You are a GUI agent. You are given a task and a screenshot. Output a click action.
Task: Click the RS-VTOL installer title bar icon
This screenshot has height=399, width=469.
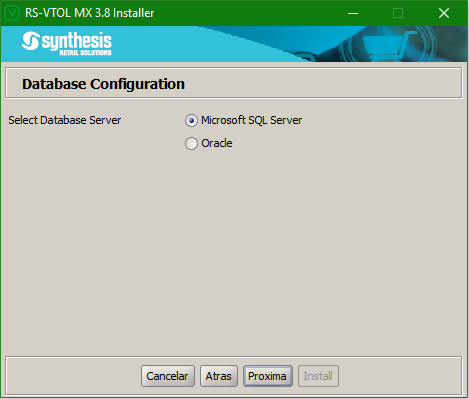[12, 13]
